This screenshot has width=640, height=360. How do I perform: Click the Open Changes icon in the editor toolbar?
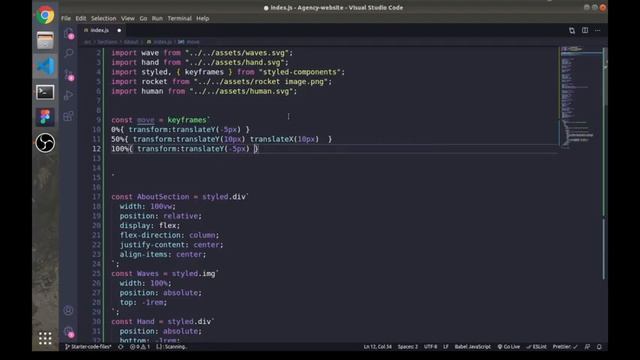click(x=572, y=31)
